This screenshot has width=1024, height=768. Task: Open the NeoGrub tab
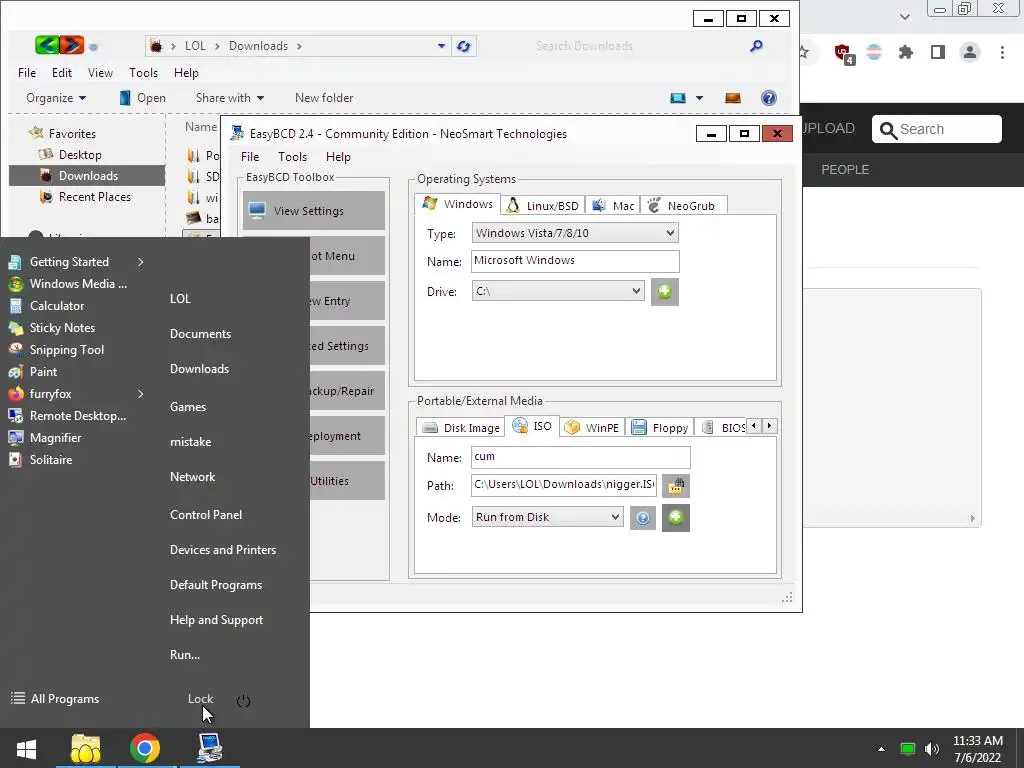(683, 206)
